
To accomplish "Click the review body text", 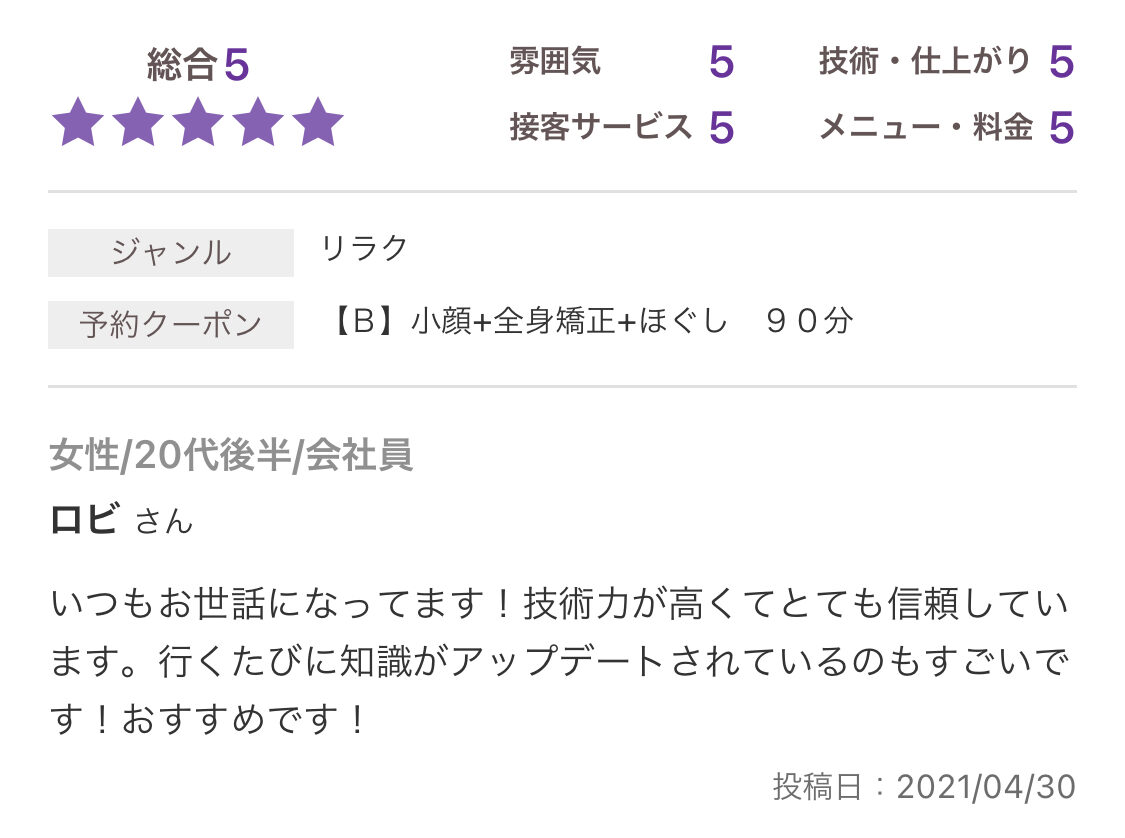I will pyautogui.click(x=560, y=661).
